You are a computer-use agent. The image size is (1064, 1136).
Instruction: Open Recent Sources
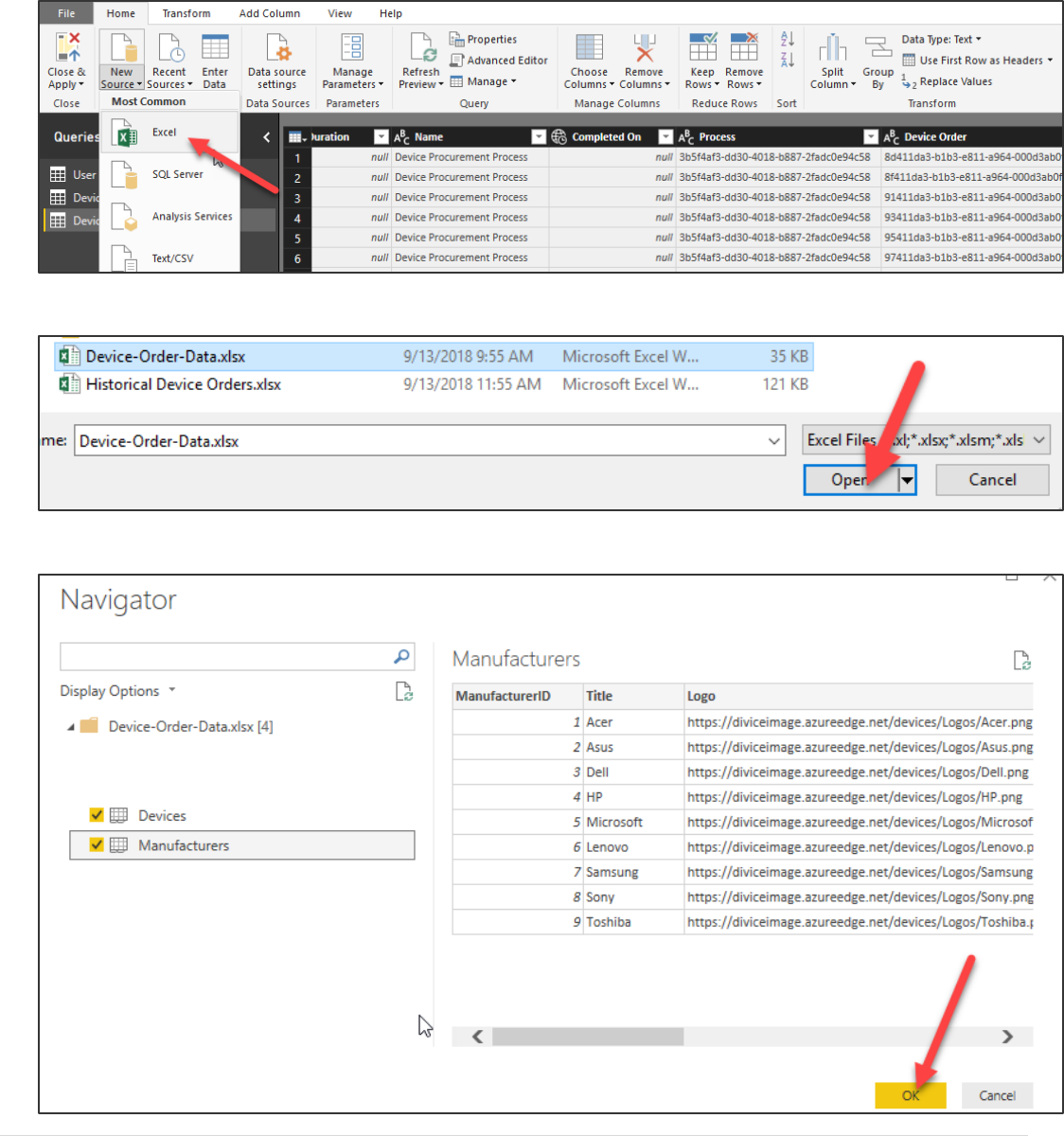point(169,61)
